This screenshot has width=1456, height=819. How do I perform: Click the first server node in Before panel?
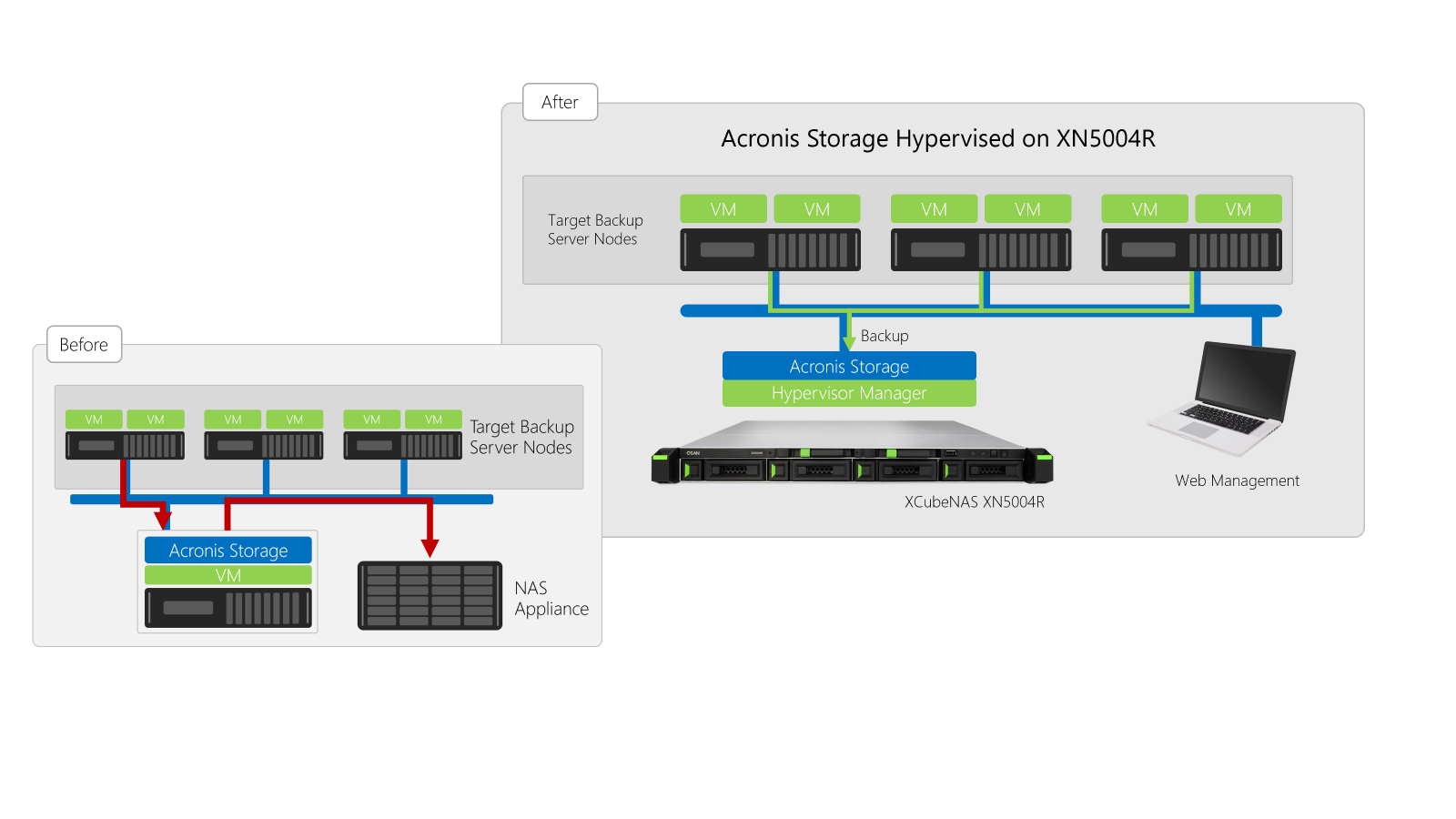pos(125,445)
